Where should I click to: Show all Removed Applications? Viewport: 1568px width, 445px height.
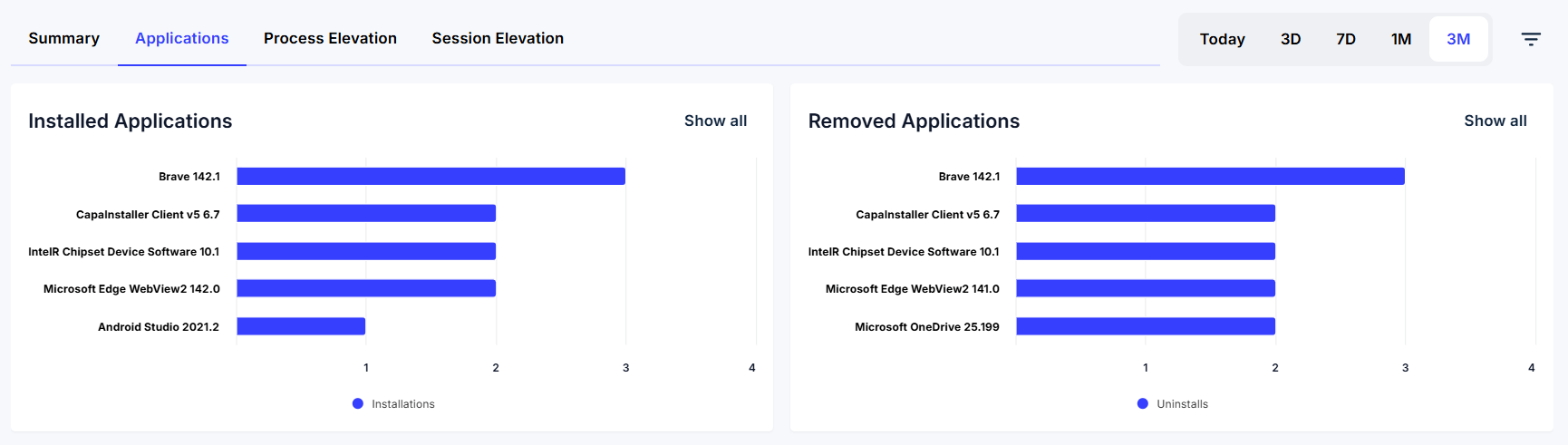(x=1495, y=121)
